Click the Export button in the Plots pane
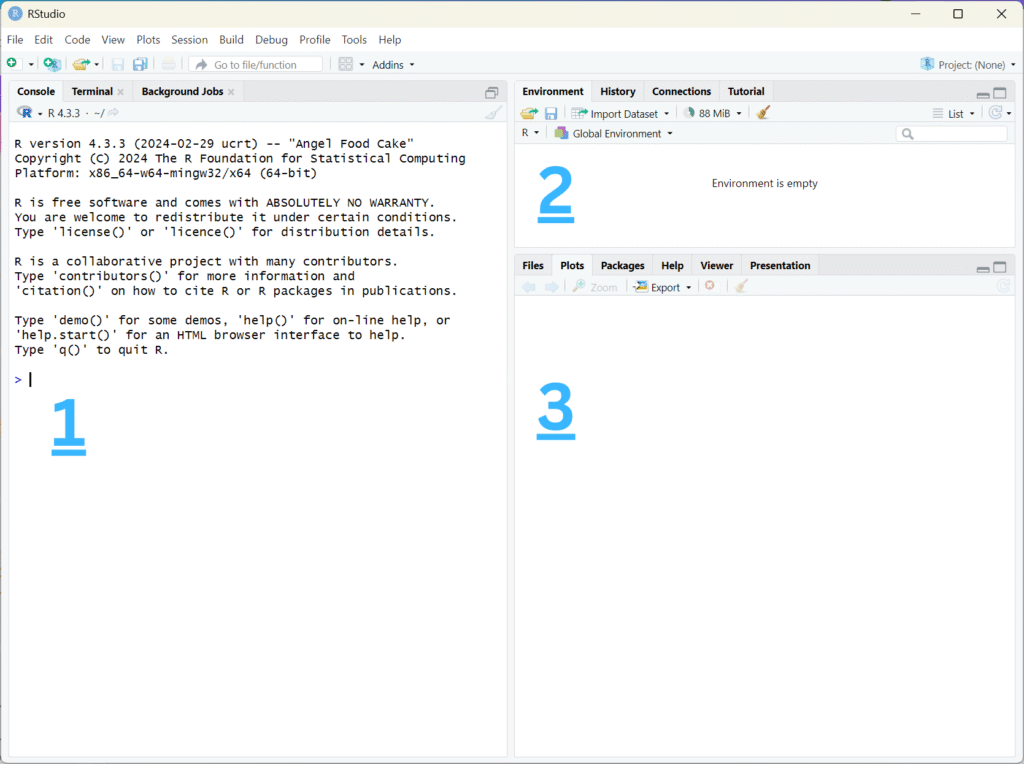This screenshot has height=764, width=1024. tap(662, 286)
